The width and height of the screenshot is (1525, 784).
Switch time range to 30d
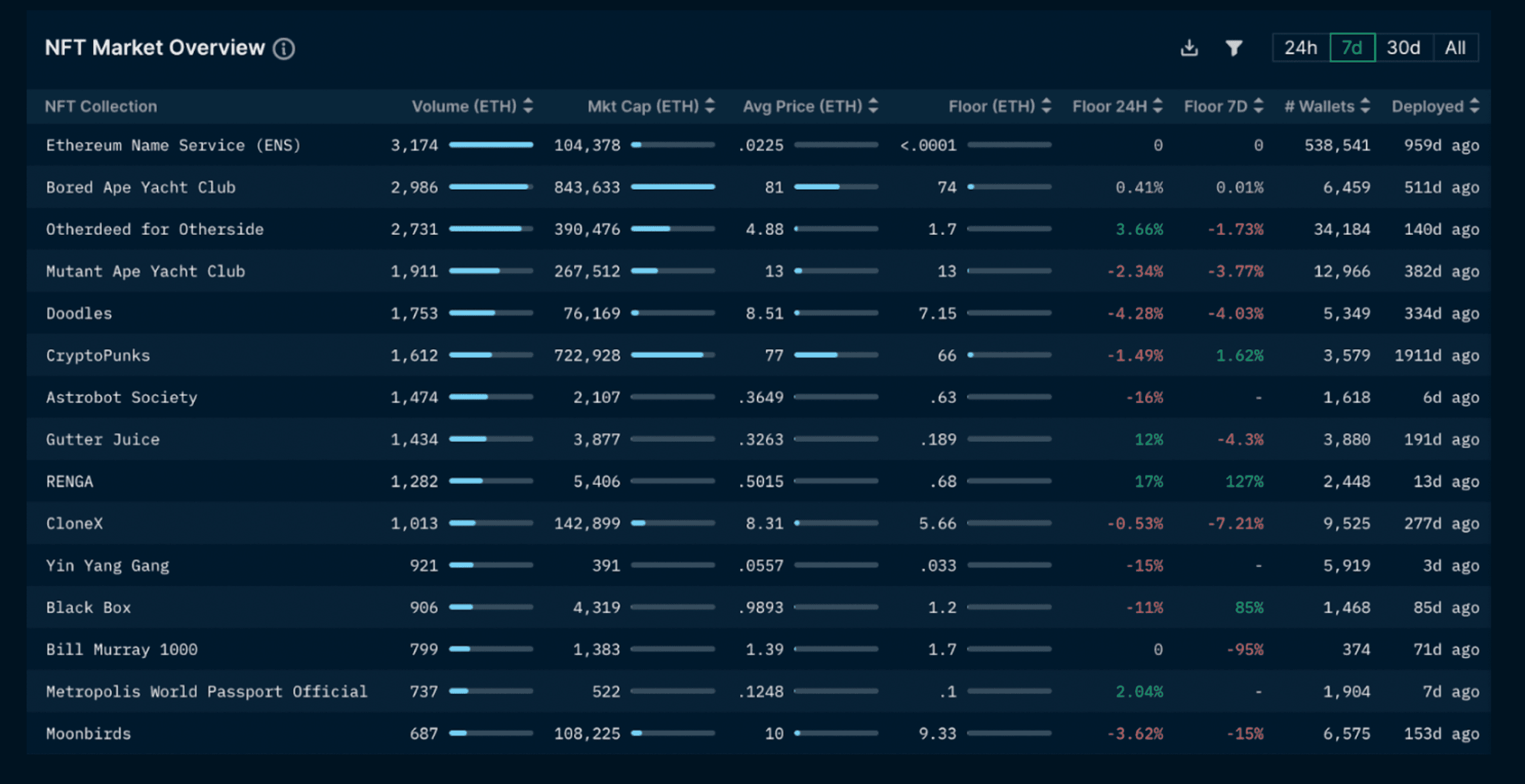coord(1404,48)
